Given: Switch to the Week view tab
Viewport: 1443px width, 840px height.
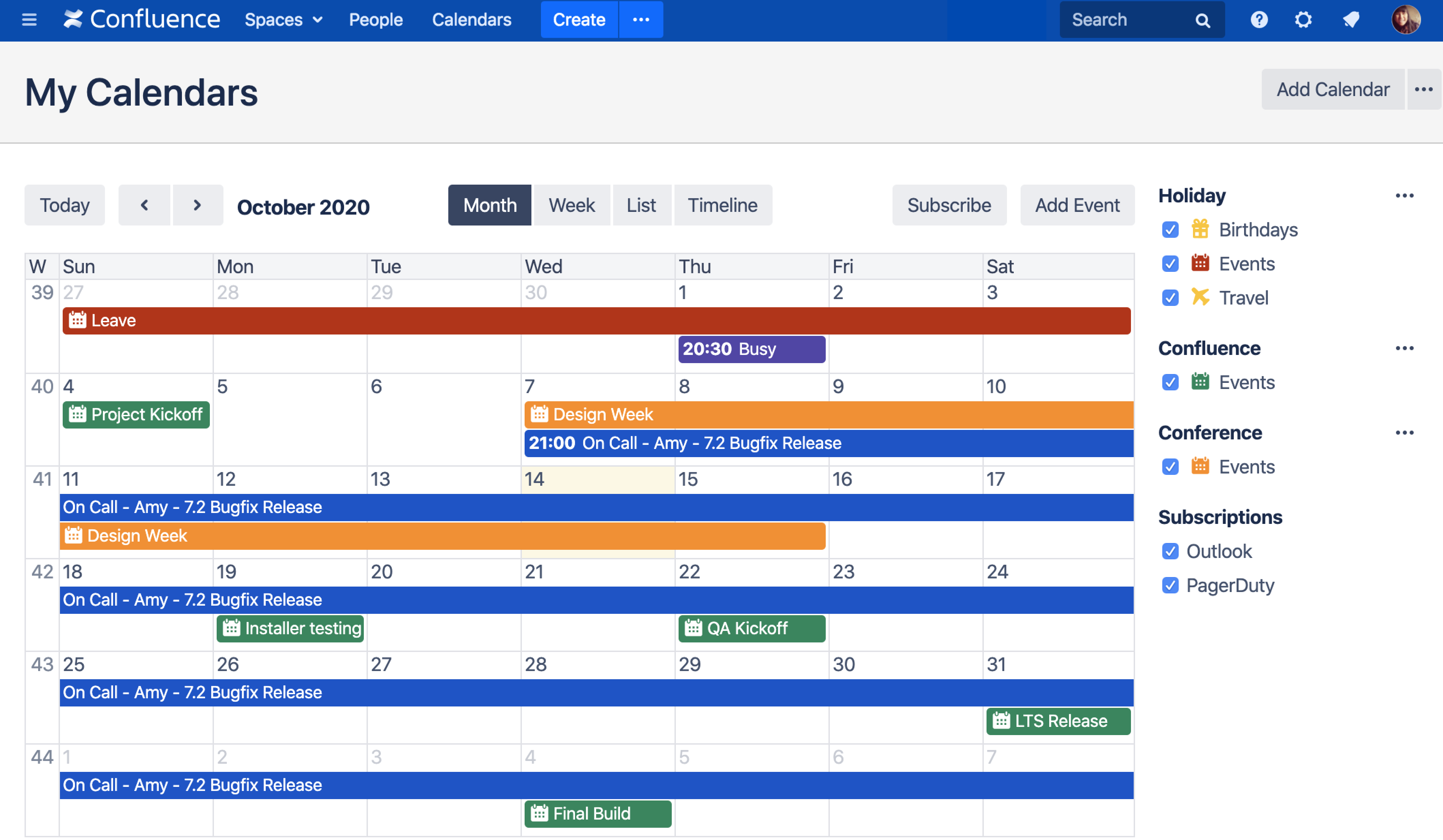Looking at the screenshot, I should pyautogui.click(x=571, y=205).
